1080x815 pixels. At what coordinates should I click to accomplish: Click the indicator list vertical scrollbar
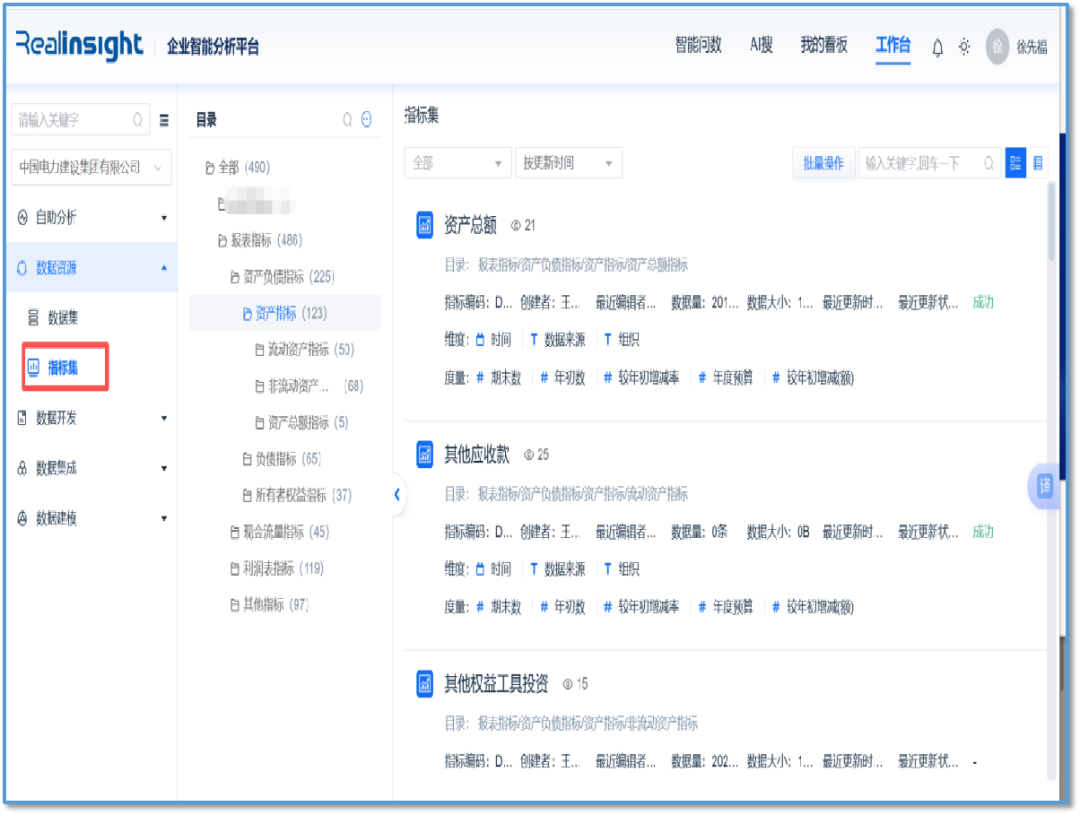pos(1051,222)
